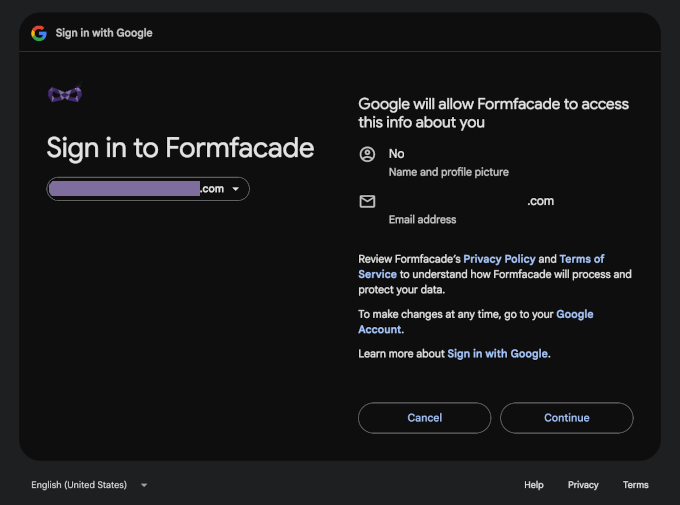Viewport: 680px width, 505px height.
Task: Click the 'Sign in with Google' header text
Action: coord(104,33)
